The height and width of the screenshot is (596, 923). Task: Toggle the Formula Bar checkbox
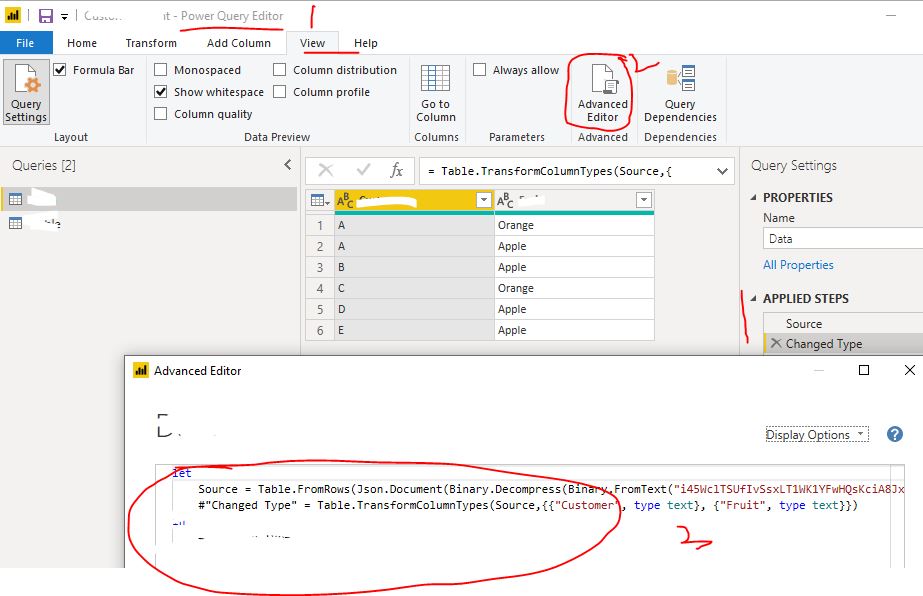59,69
